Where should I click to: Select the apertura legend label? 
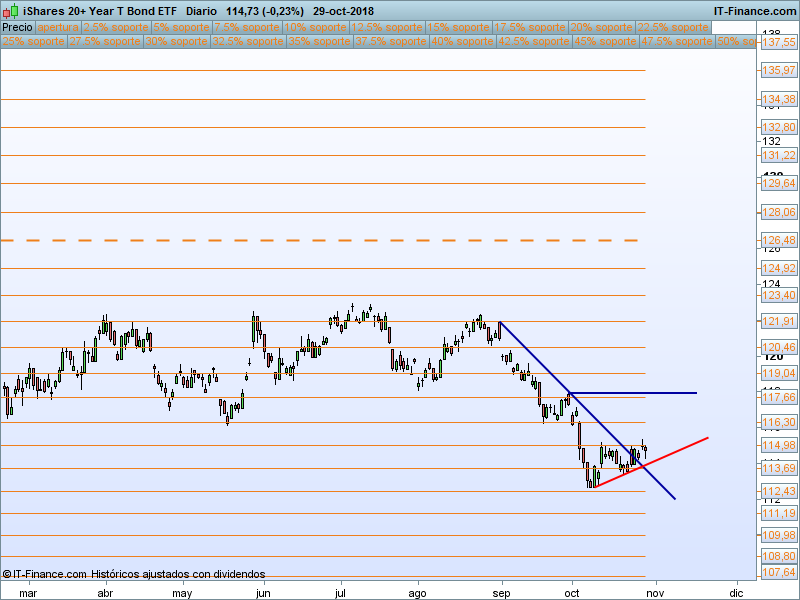[58, 27]
